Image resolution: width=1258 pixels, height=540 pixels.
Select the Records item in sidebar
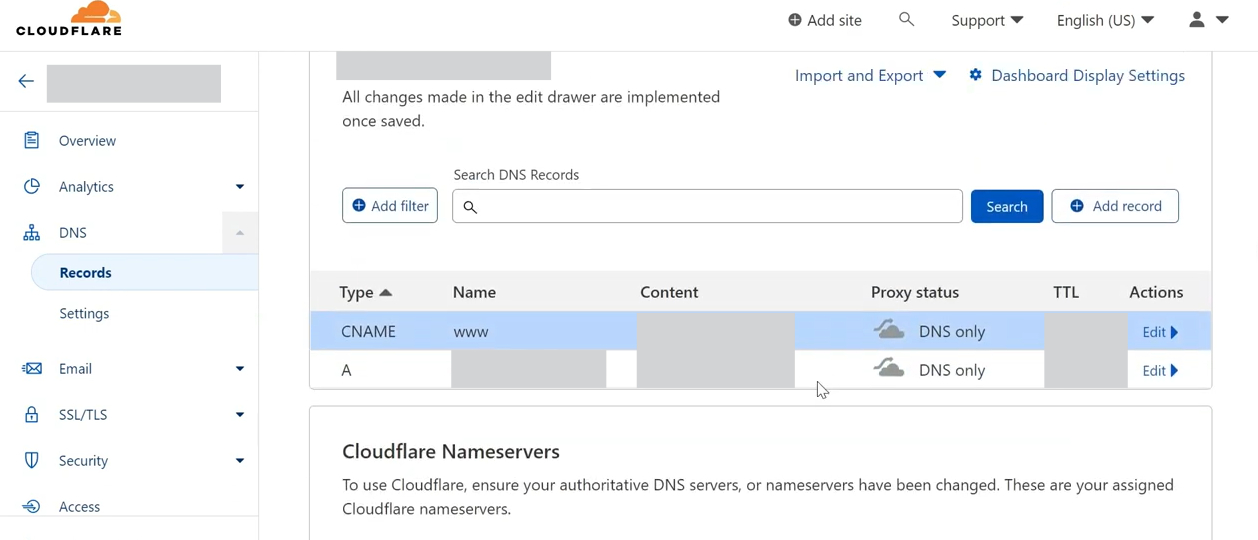click(x=145, y=272)
